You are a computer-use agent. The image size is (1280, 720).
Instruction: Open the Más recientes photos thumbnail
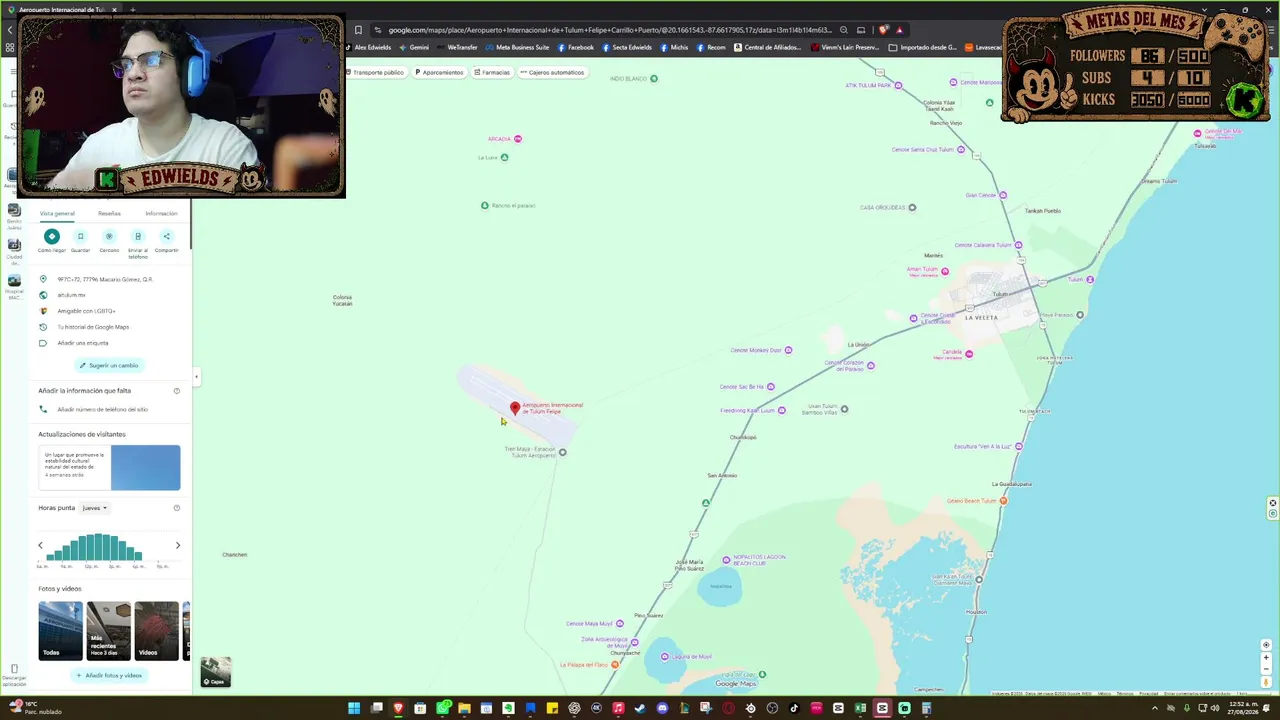[108, 631]
